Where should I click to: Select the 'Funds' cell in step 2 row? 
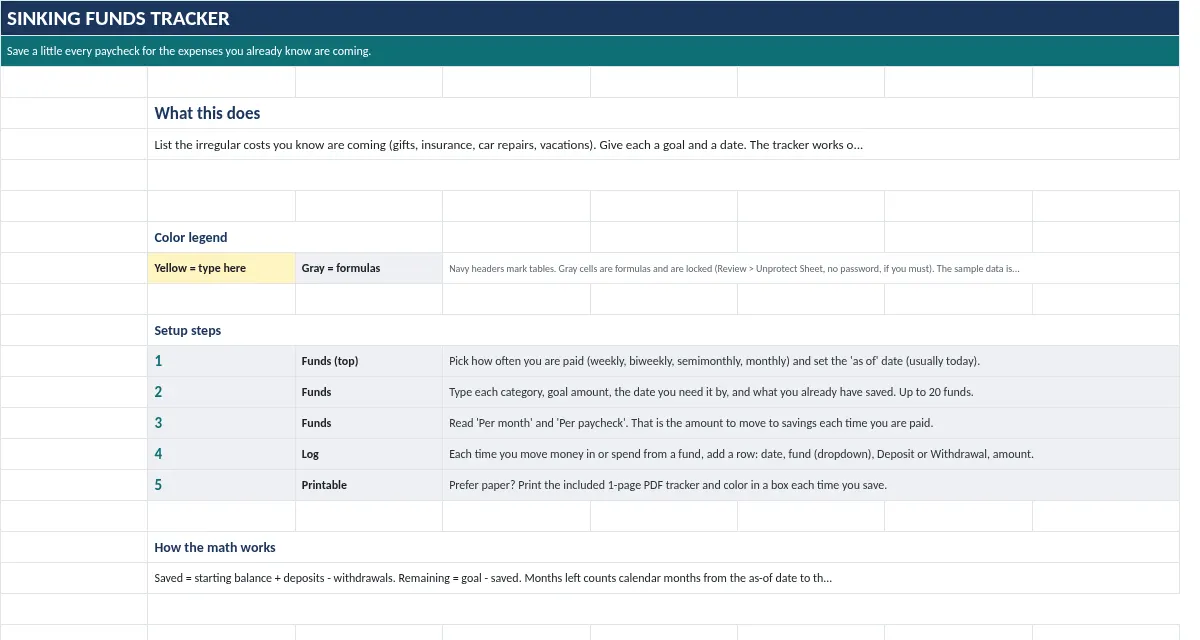click(369, 392)
